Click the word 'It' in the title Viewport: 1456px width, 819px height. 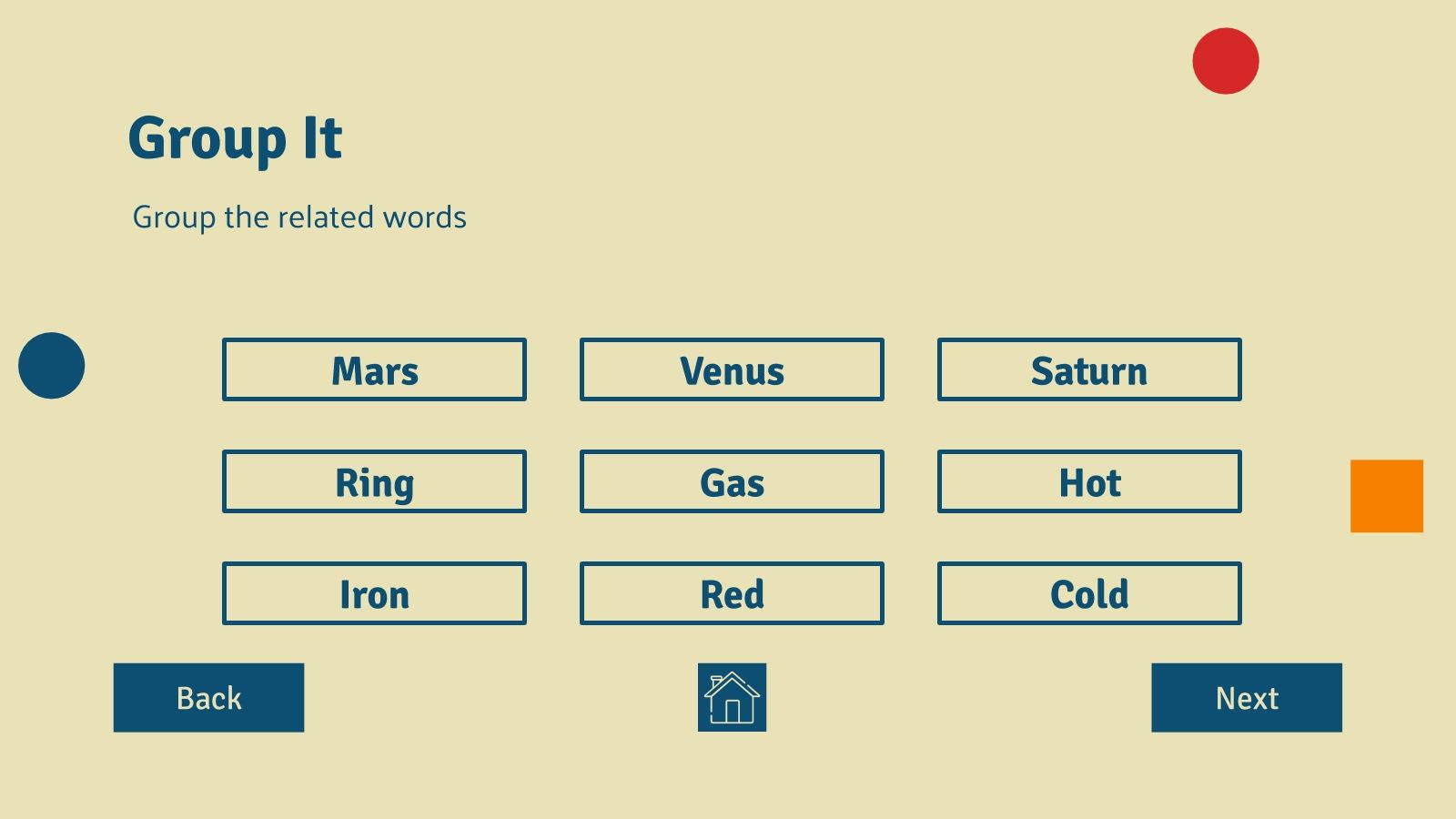(x=323, y=138)
